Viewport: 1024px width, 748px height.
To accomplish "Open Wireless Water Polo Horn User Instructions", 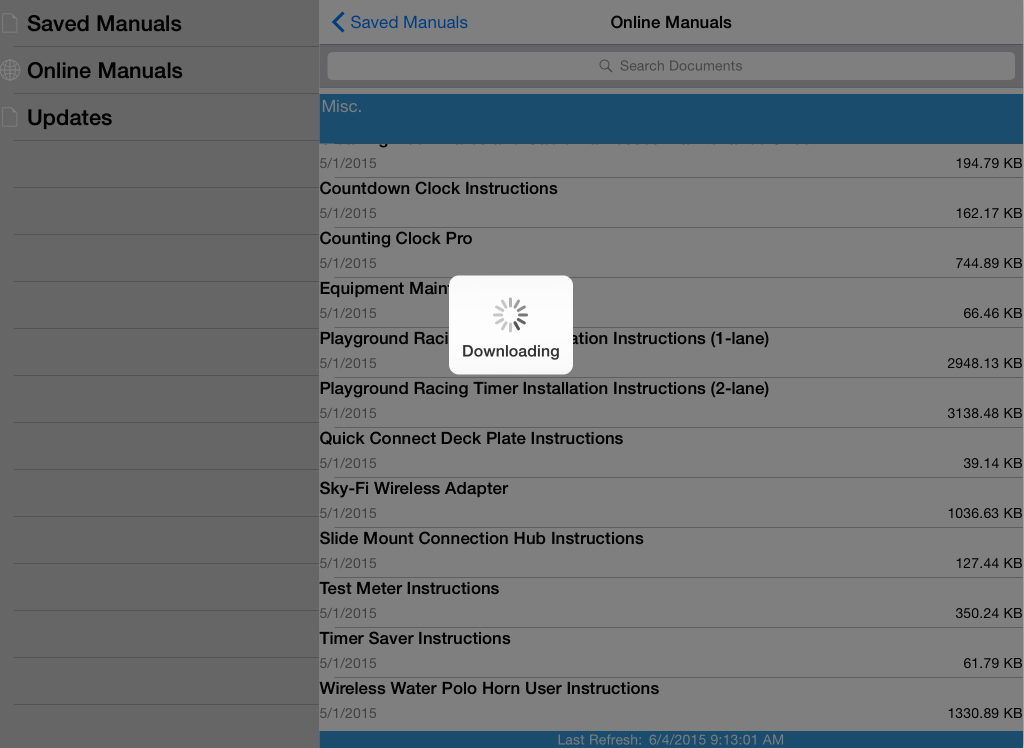I will pos(671,702).
